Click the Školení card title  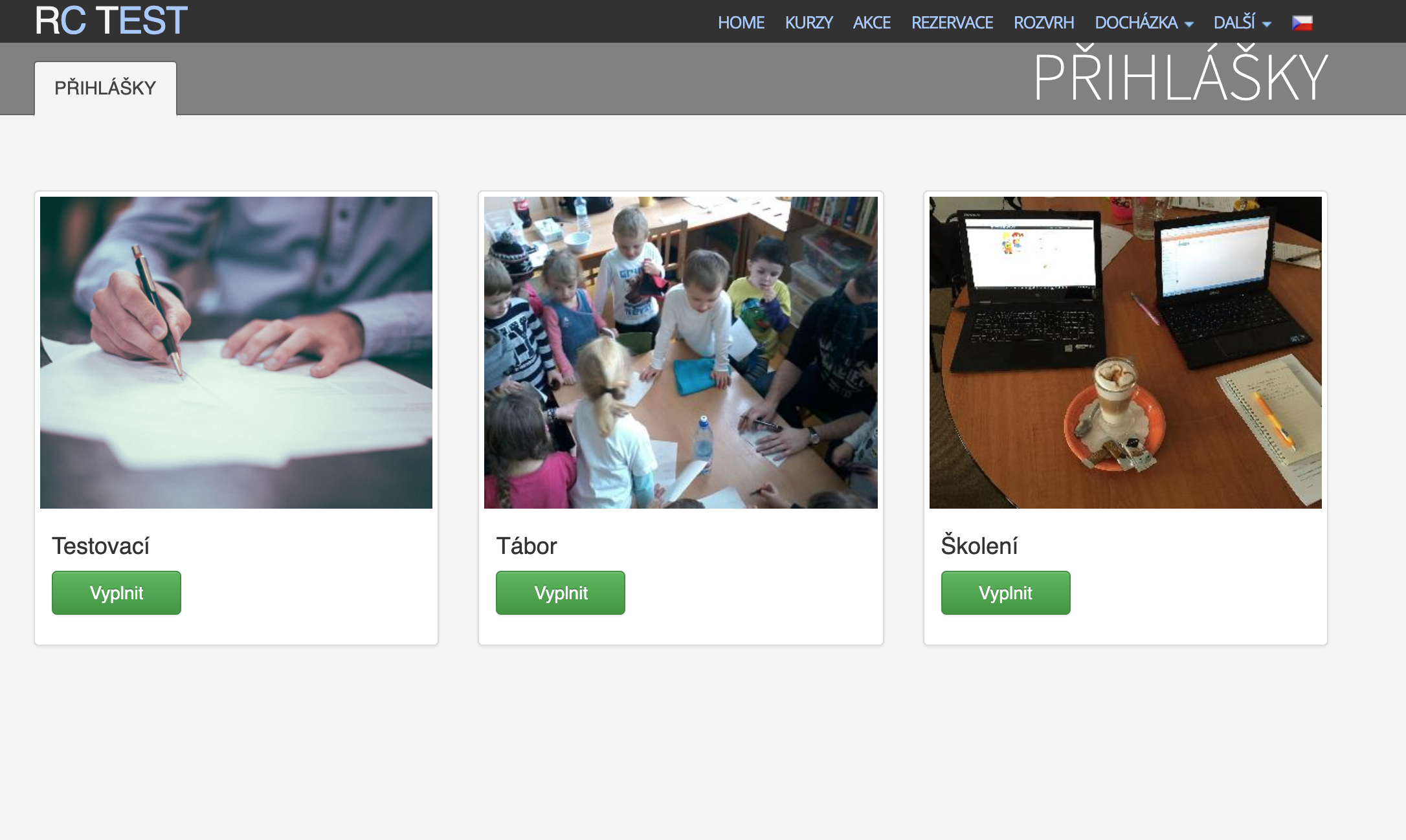point(979,545)
